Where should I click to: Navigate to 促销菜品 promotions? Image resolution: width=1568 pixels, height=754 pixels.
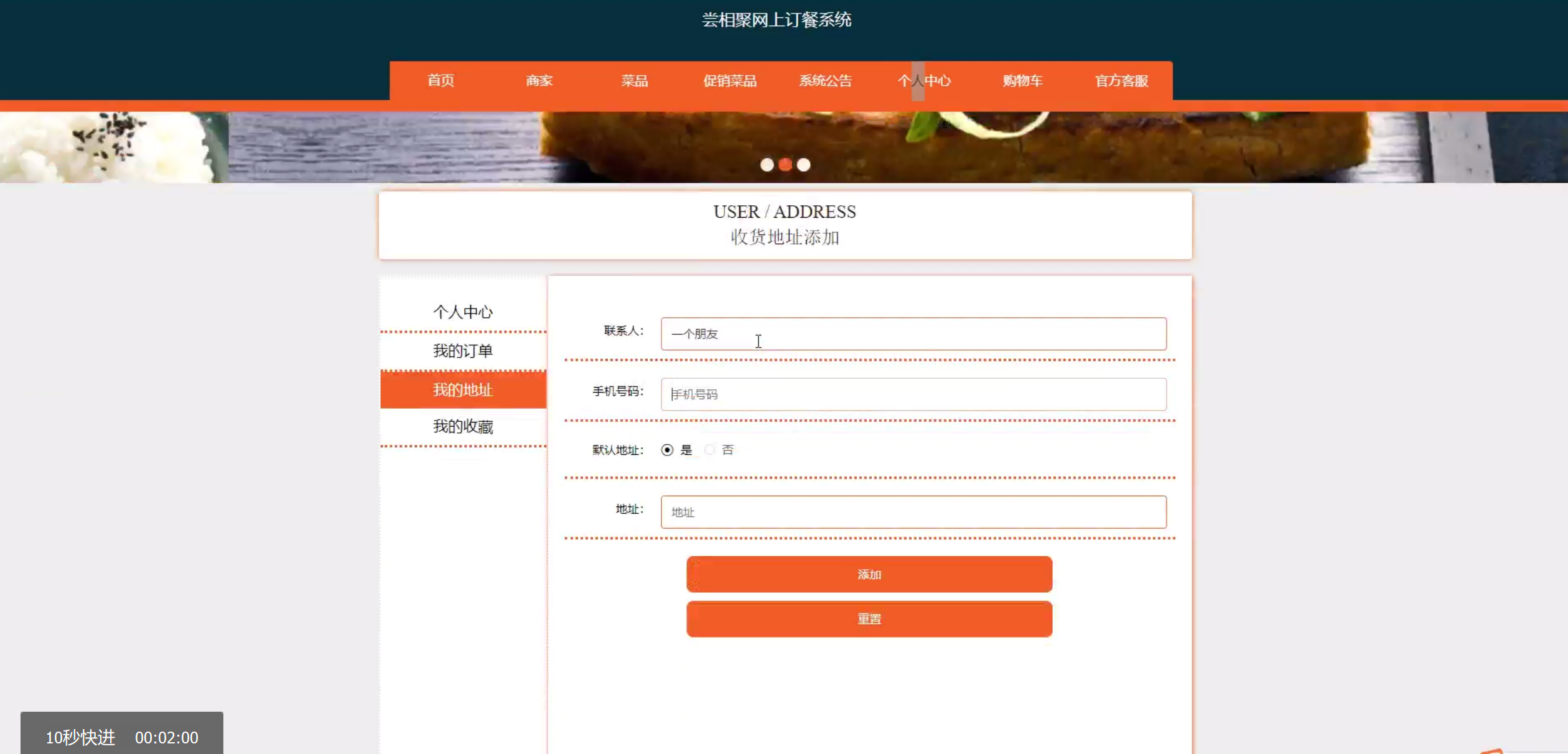(730, 81)
